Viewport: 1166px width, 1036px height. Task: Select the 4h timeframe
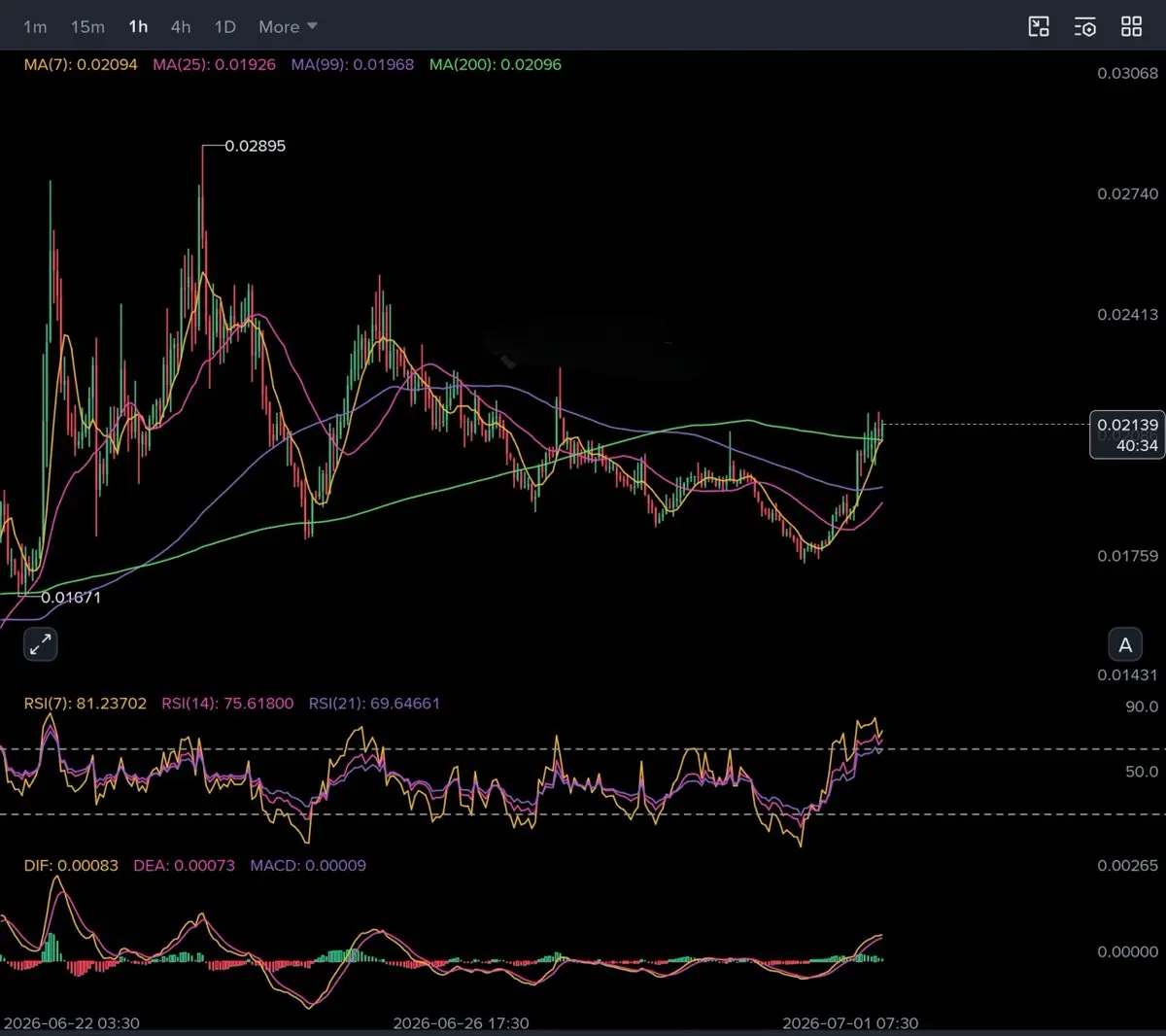181,27
